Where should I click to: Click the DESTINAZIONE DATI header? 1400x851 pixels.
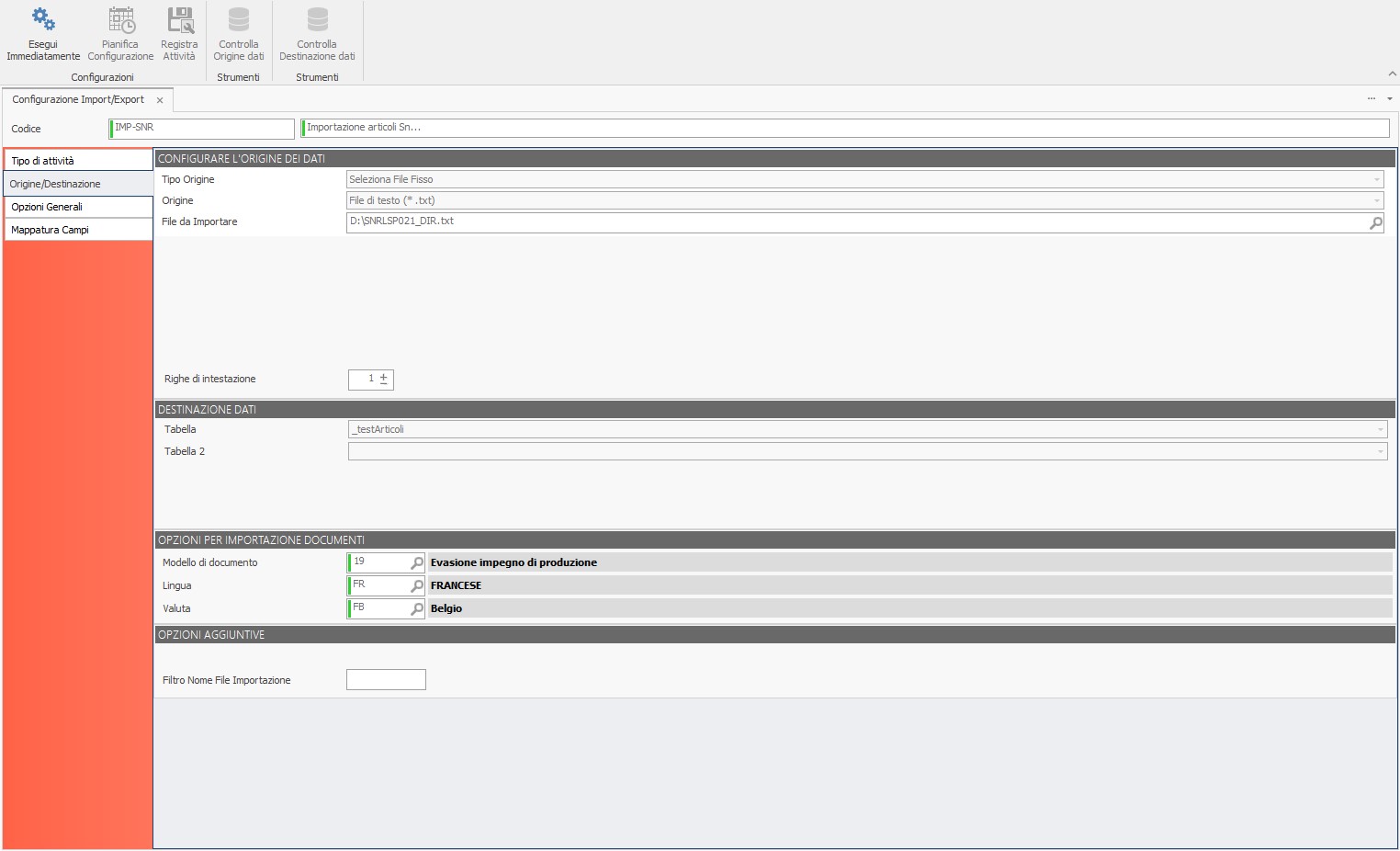pos(775,410)
